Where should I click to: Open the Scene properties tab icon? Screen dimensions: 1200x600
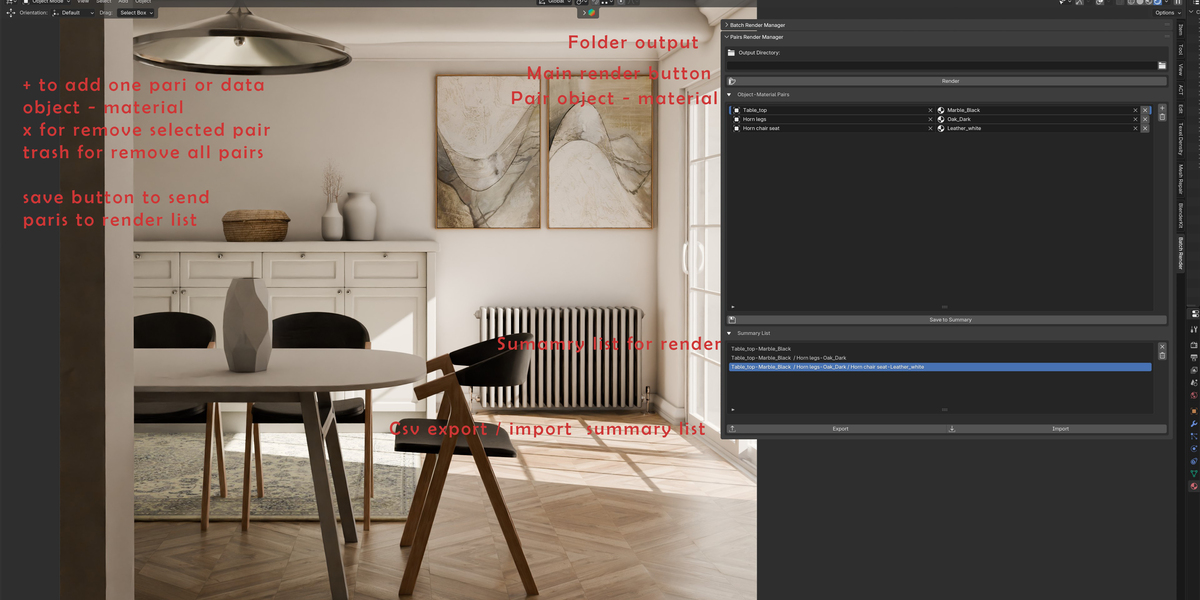pos(1193,382)
